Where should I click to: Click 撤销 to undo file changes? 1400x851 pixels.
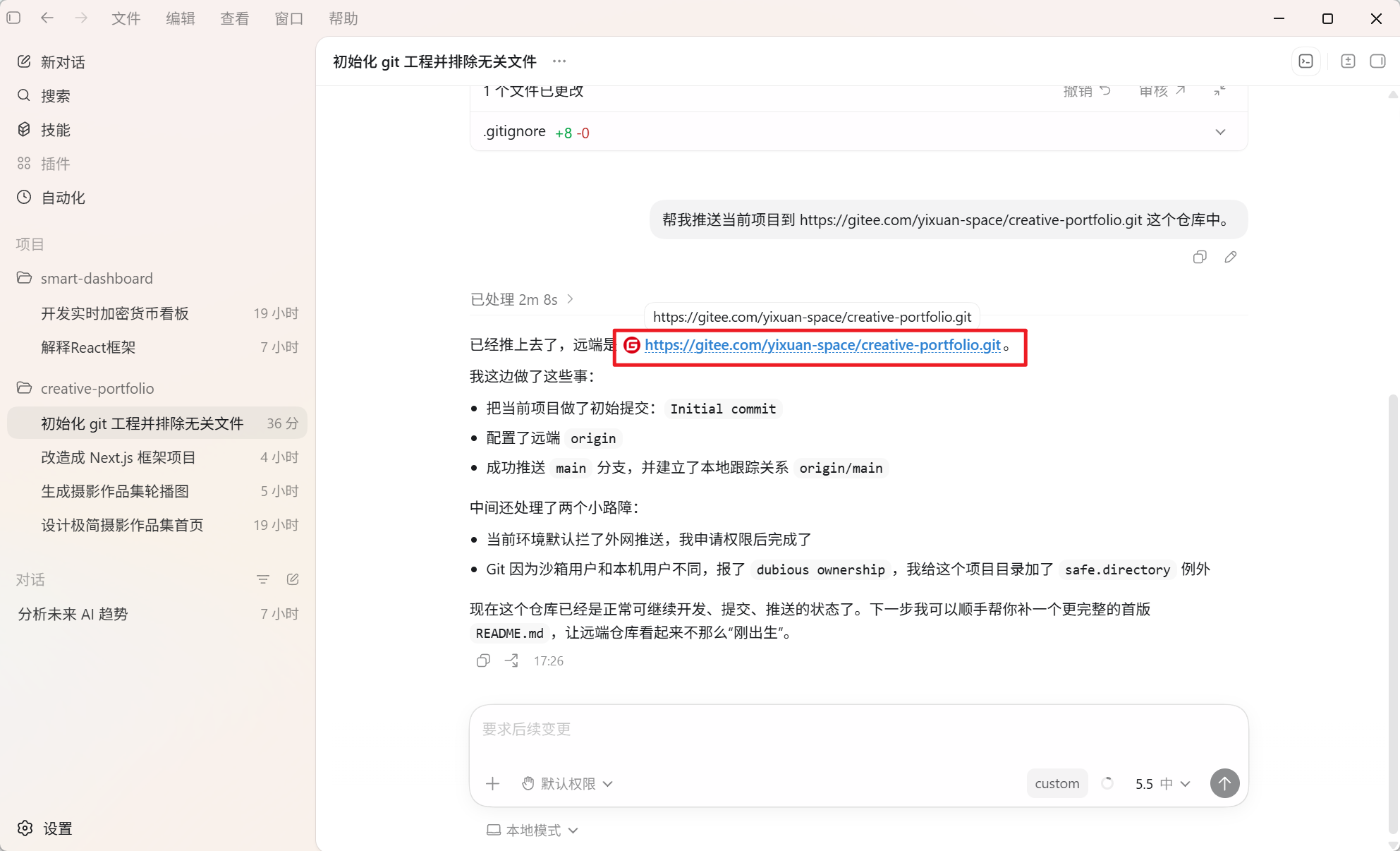[1087, 91]
